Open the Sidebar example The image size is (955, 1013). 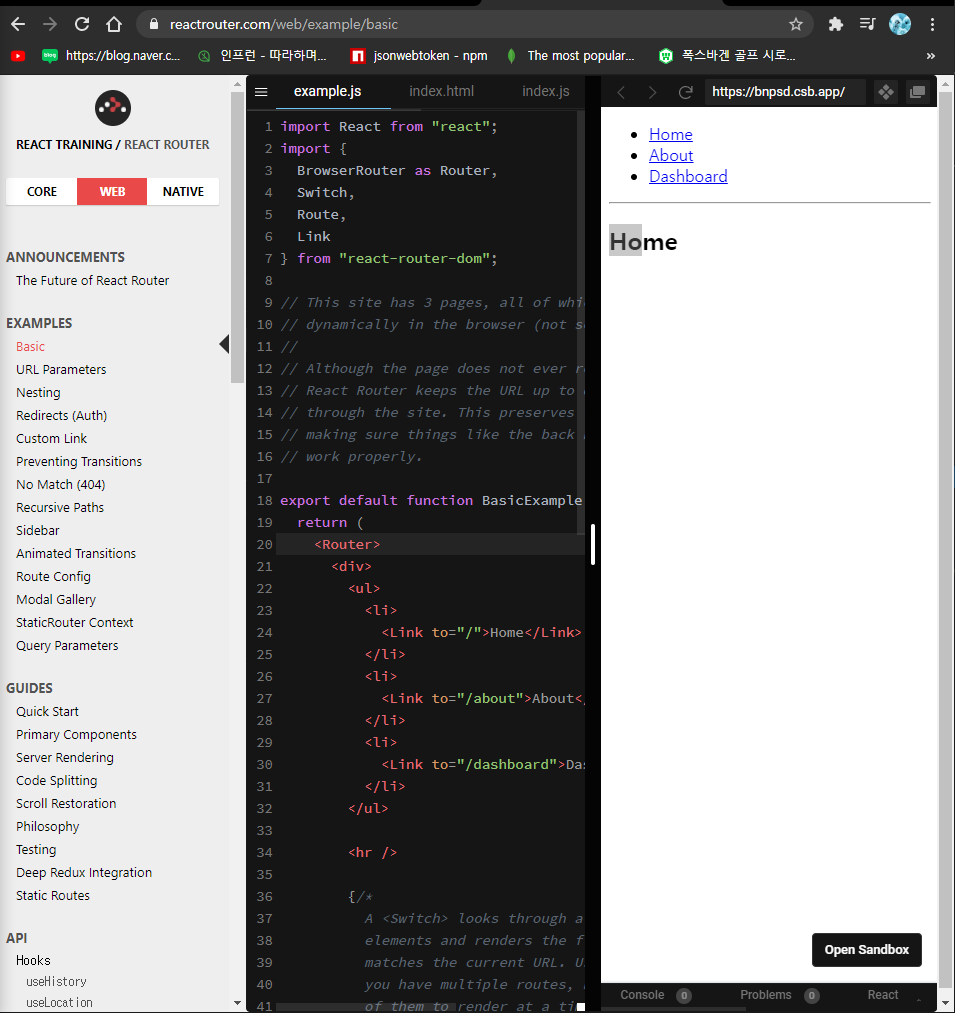(37, 530)
